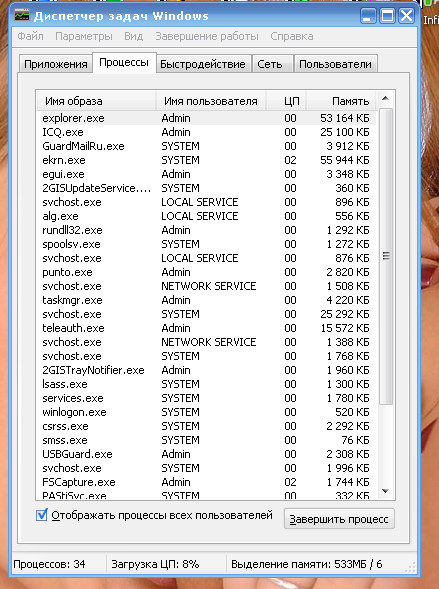
Task: Click the process list scroll up arrow
Action: click(x=385, y=99)
